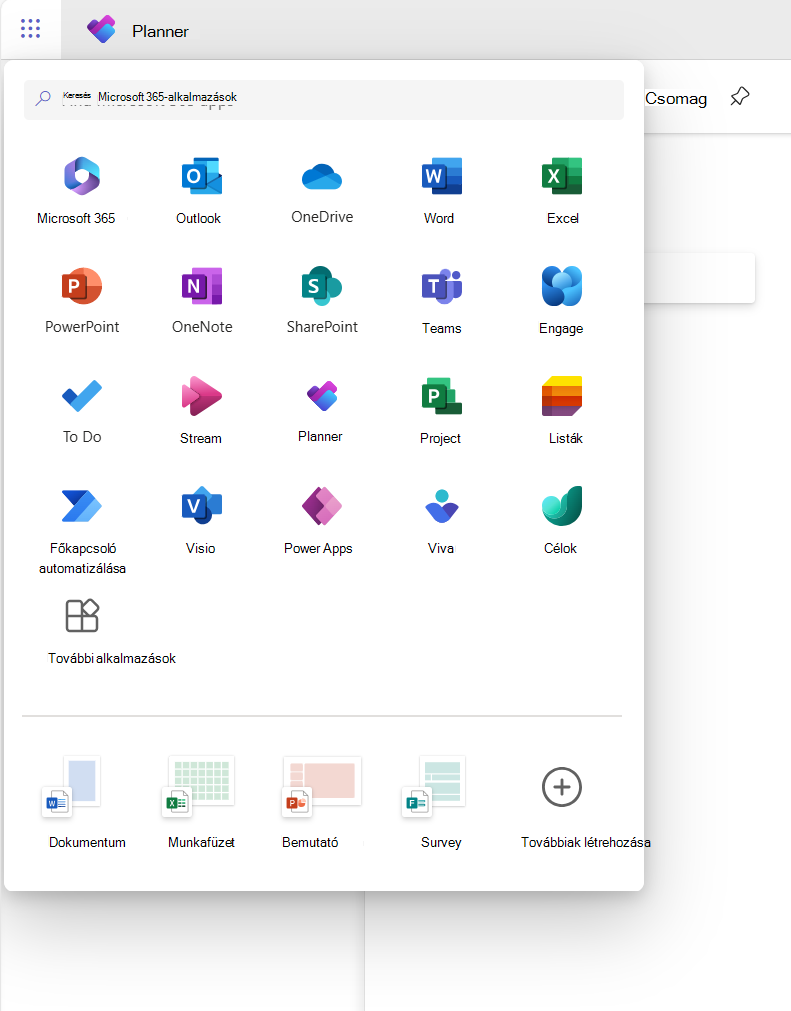Launch Word from app launcher
Screen dimensions: 791x1011
(x=441, y=190)
